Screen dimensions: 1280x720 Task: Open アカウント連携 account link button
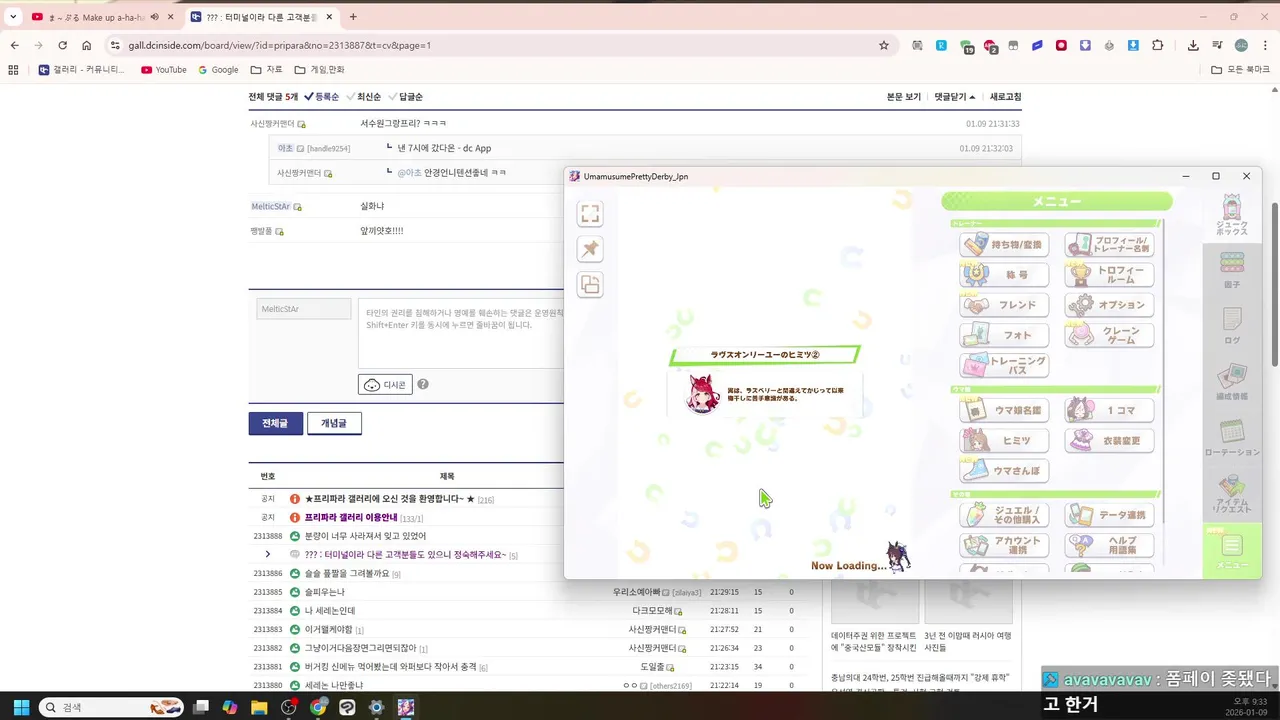point(1005,545)
